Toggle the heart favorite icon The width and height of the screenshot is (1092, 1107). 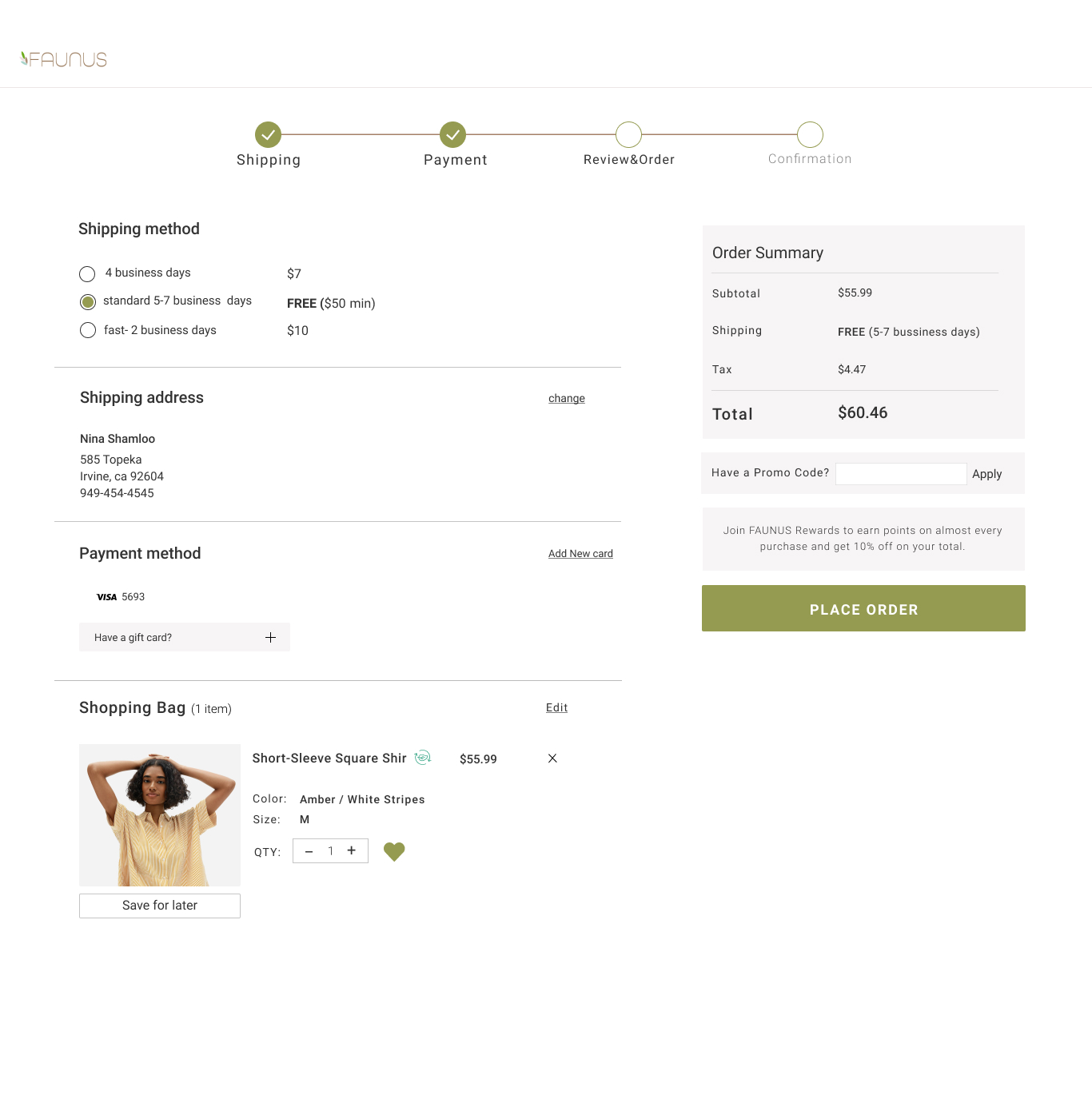coord(394,852)
